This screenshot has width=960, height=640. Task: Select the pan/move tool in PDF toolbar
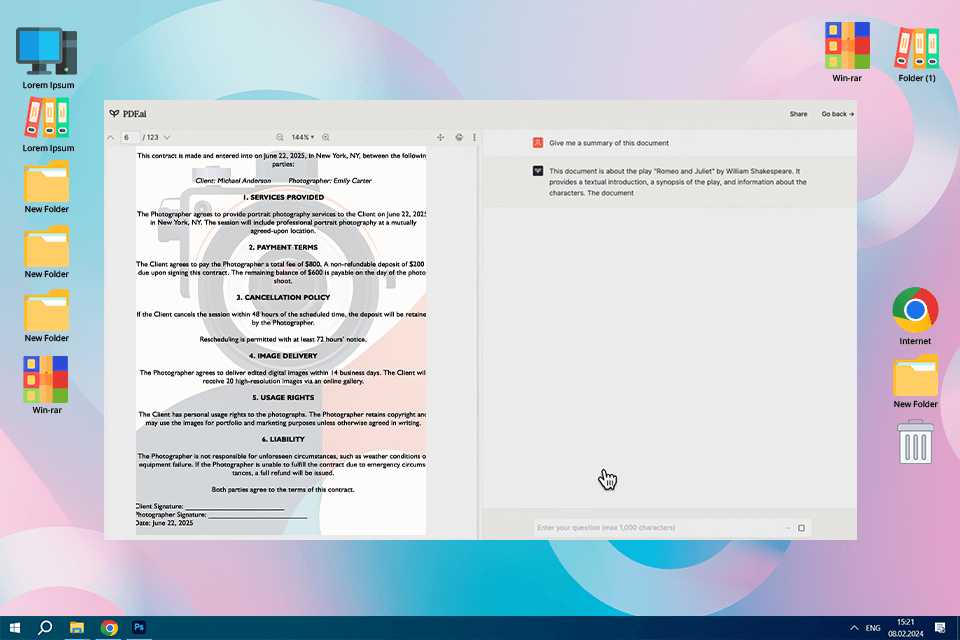coord(440,137)
